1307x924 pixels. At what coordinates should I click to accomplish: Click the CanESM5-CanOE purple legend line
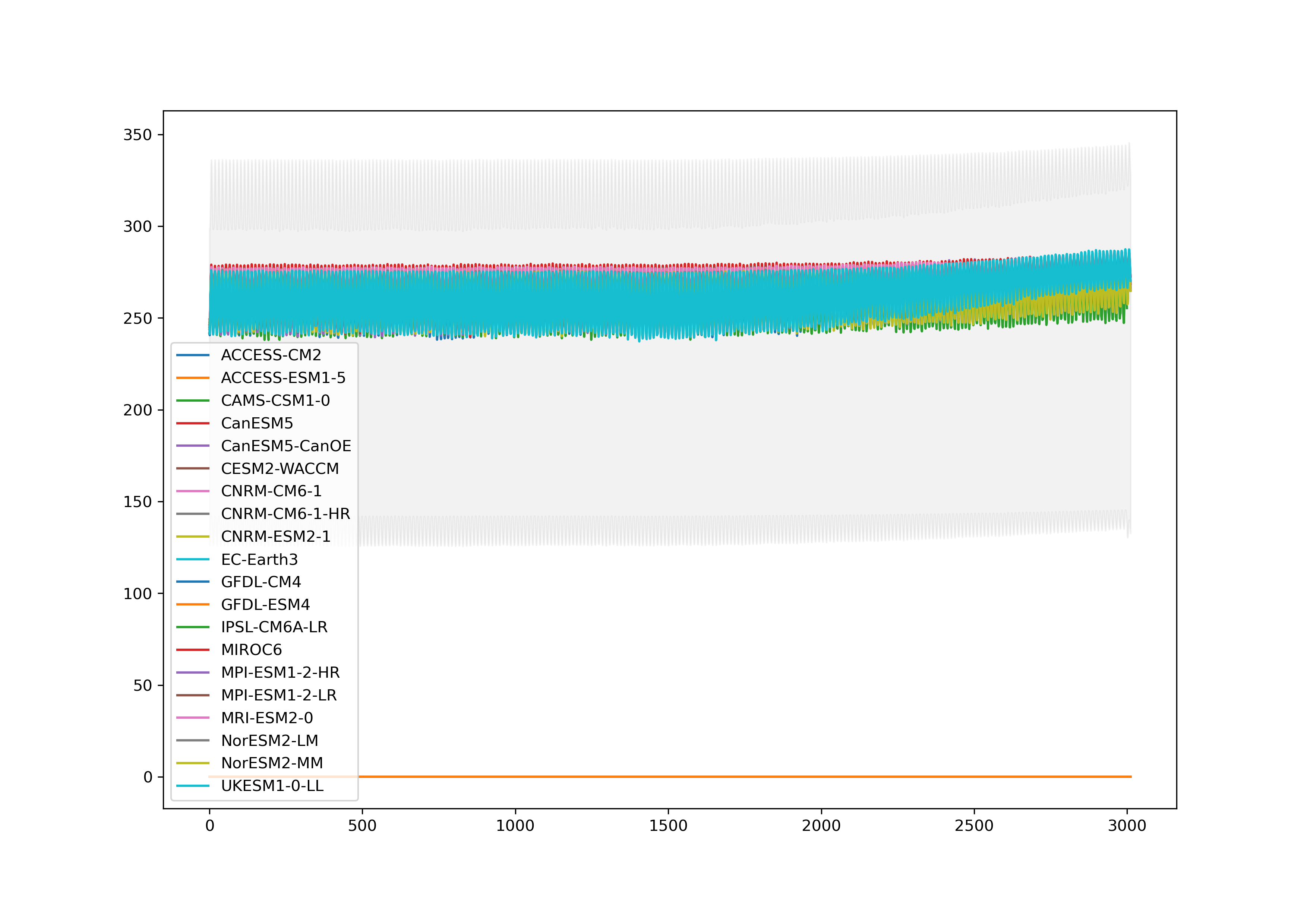pos(193,446)
